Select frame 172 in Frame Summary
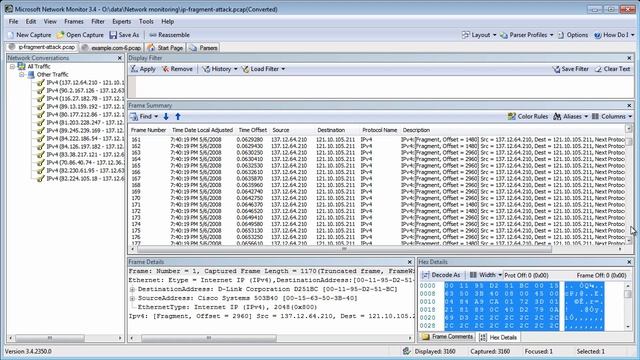640x360 pixels. [377, 211]
